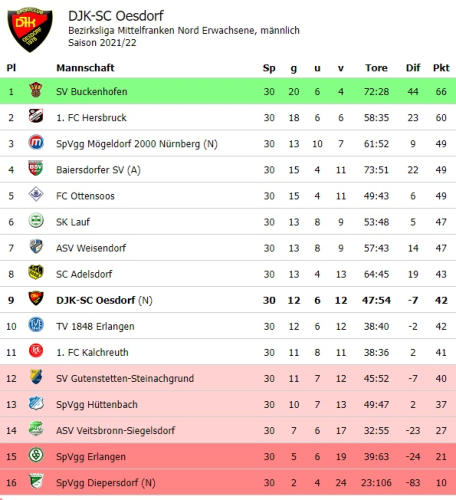Click the Mannschaft column header

coord(85,68)
